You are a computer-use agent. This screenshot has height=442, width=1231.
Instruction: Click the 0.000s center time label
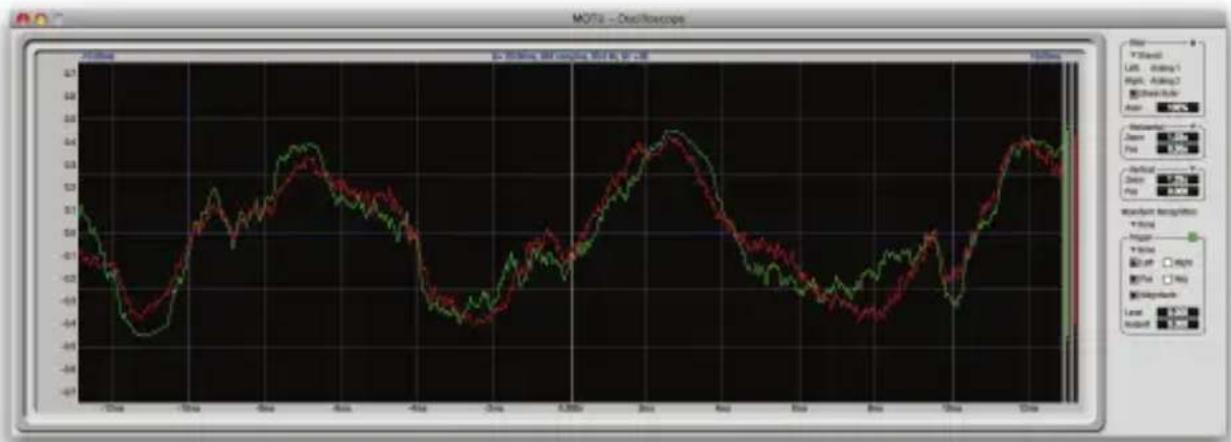(x=570, y=409)
